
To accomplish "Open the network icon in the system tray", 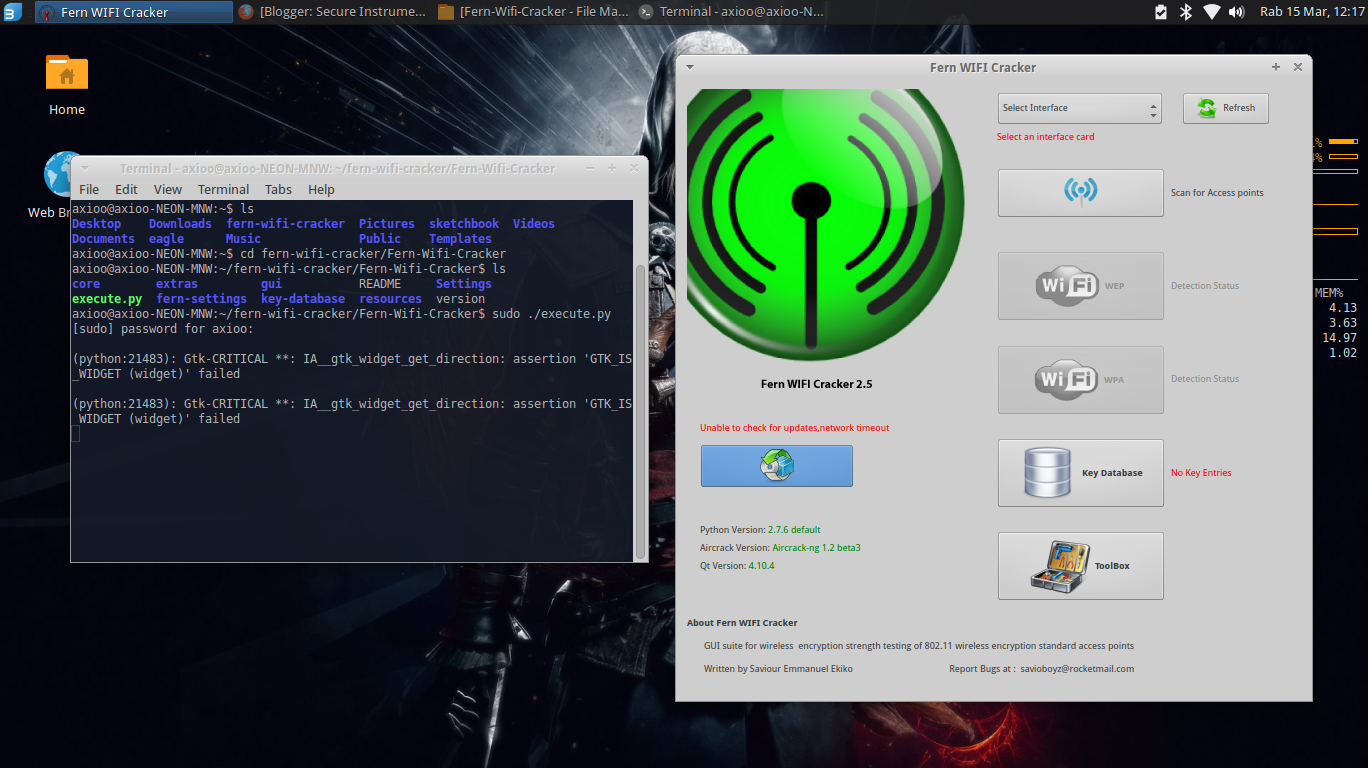I will (x=1212, y=13).
